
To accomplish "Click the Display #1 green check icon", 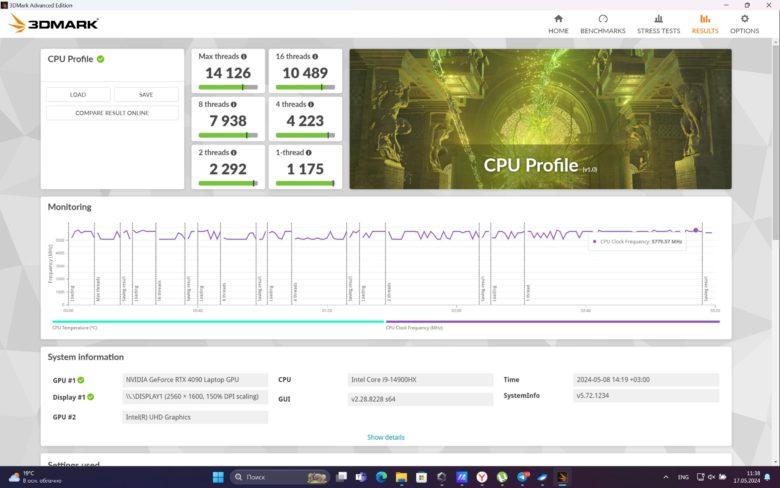I will point(91,397).
